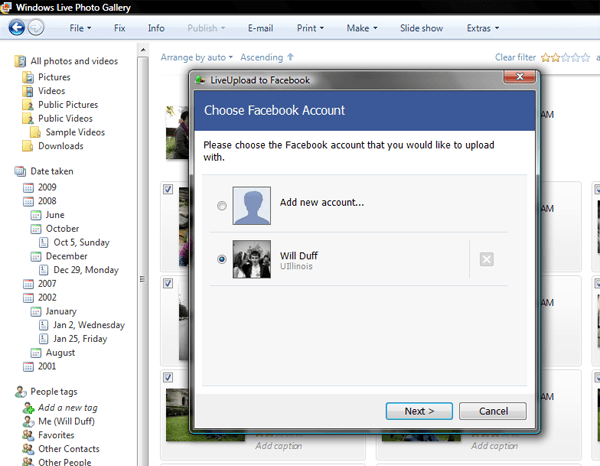Open the Print menu dropdown
The width and height of the screenshot is (600, 466).
[310, 28]
